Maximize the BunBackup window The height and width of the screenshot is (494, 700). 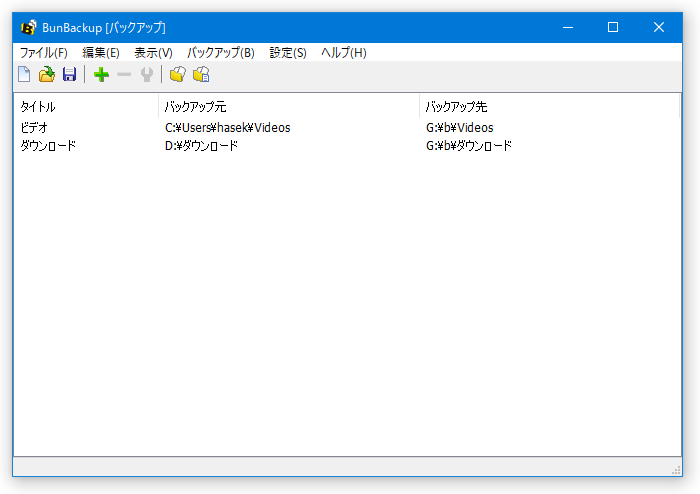(x=613, y=28)
